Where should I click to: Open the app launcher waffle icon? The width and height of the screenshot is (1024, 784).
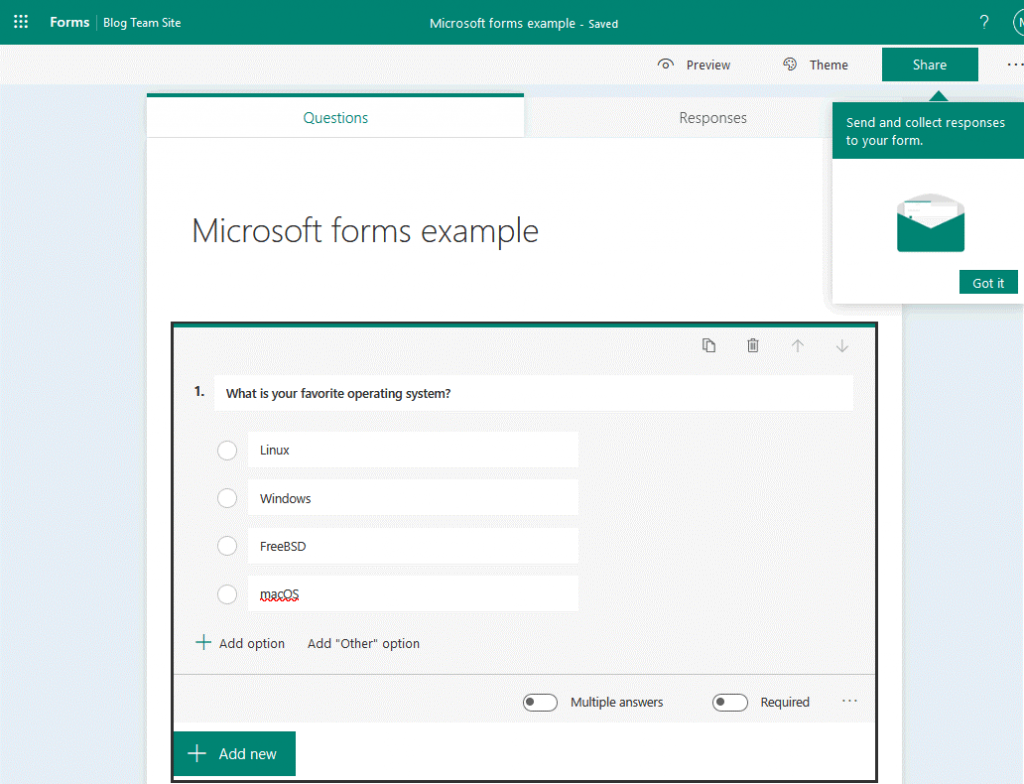(x=21, y=22)
